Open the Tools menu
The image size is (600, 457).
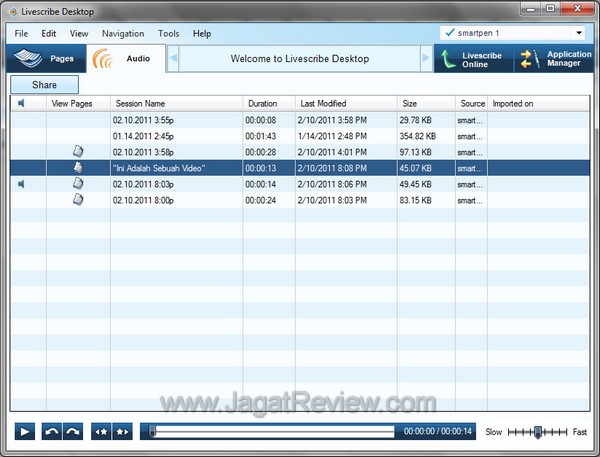coord(169,33)
